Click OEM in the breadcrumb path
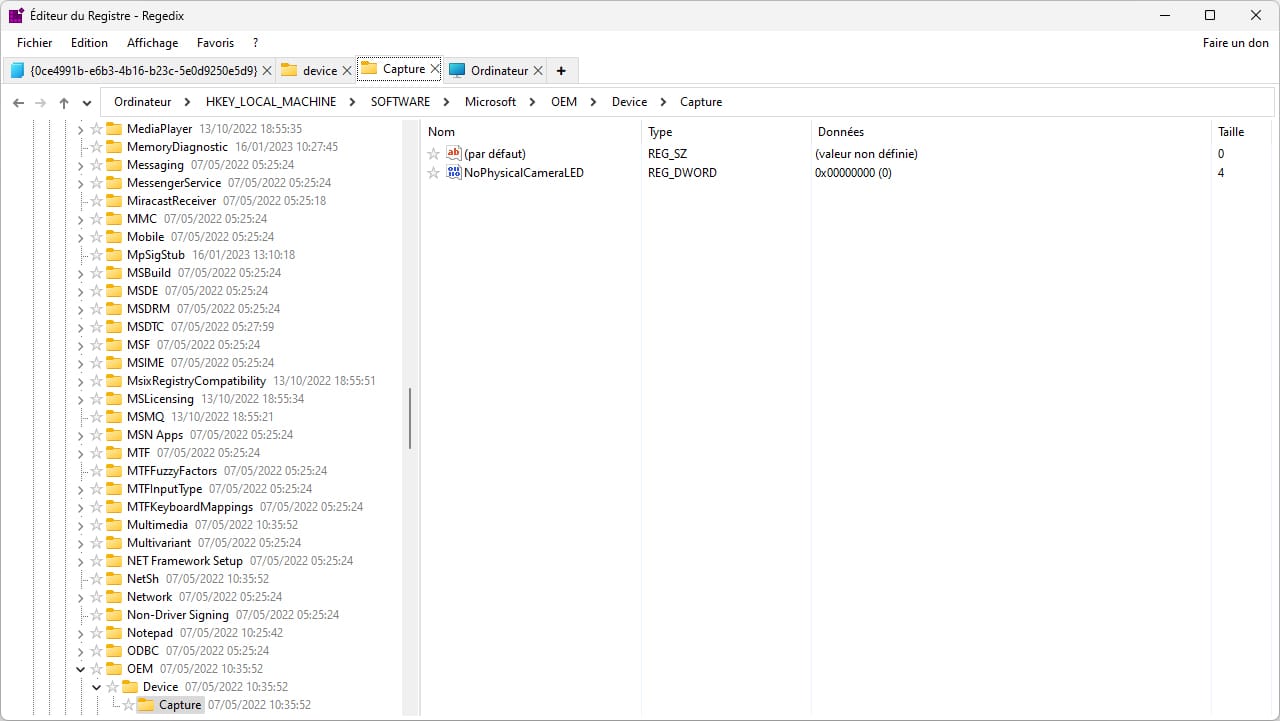The image size is (1280, 721). pyautogui.click(x=564, y=102)
